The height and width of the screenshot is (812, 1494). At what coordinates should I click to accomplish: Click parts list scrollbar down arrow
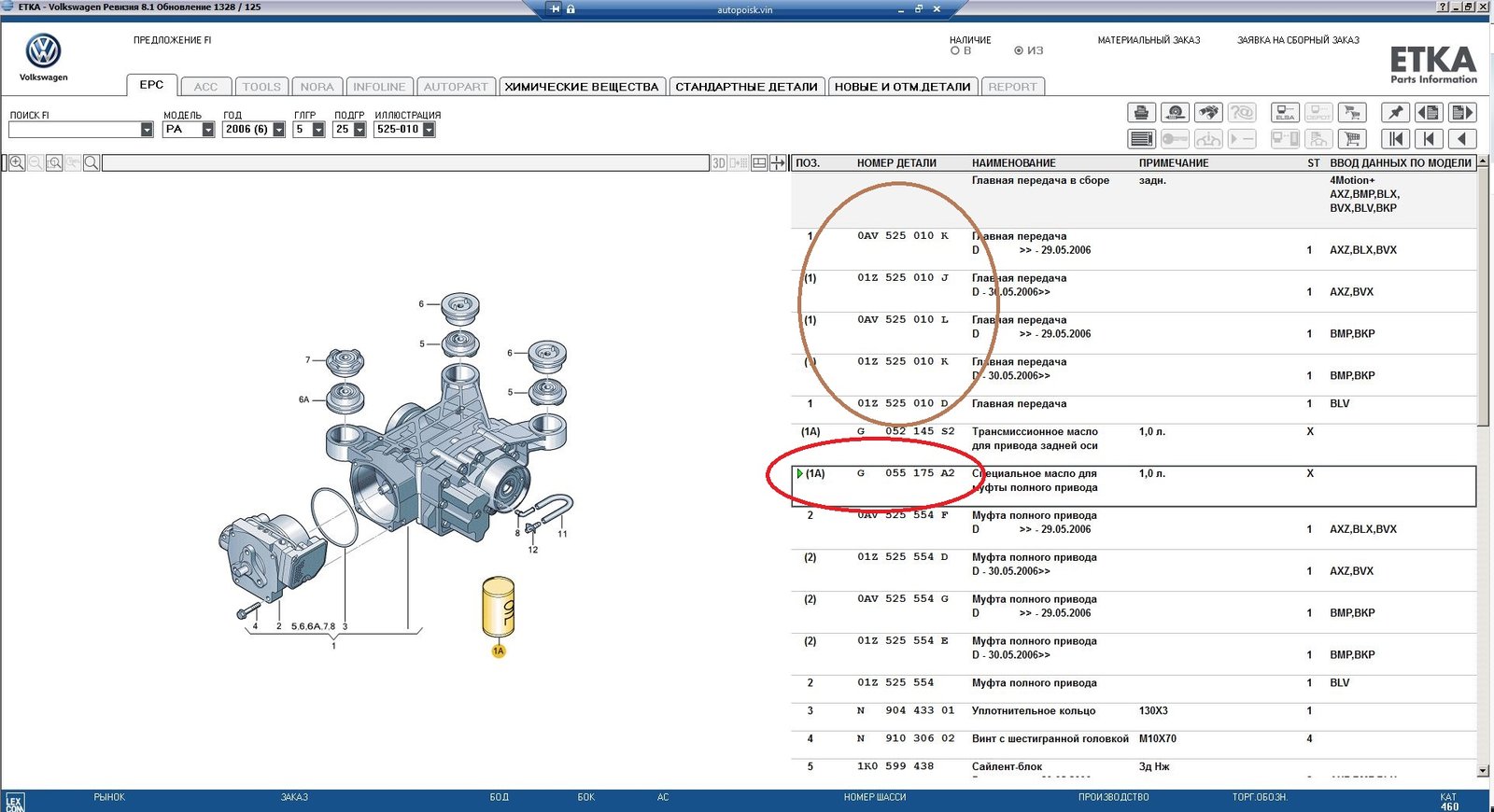tap(1483, 771)
